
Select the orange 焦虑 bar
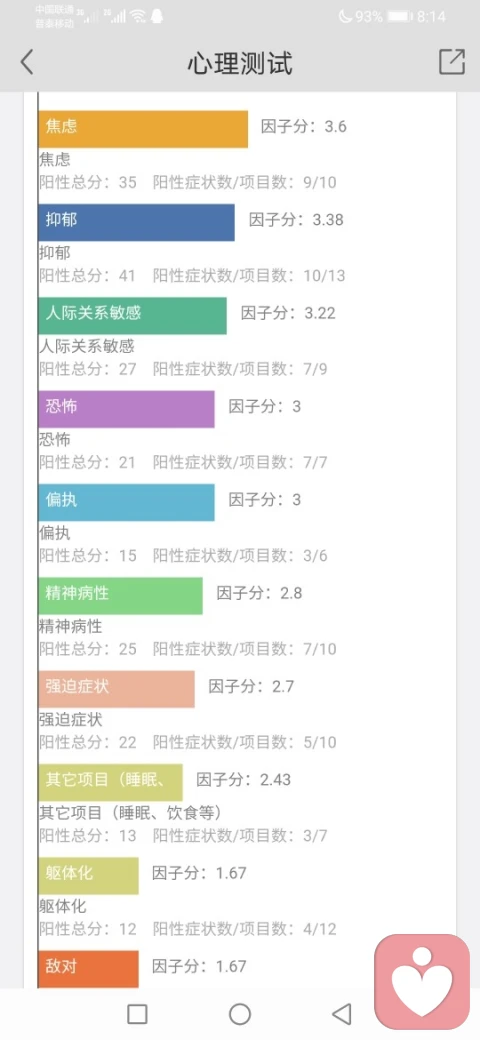(x=143, y=129)
